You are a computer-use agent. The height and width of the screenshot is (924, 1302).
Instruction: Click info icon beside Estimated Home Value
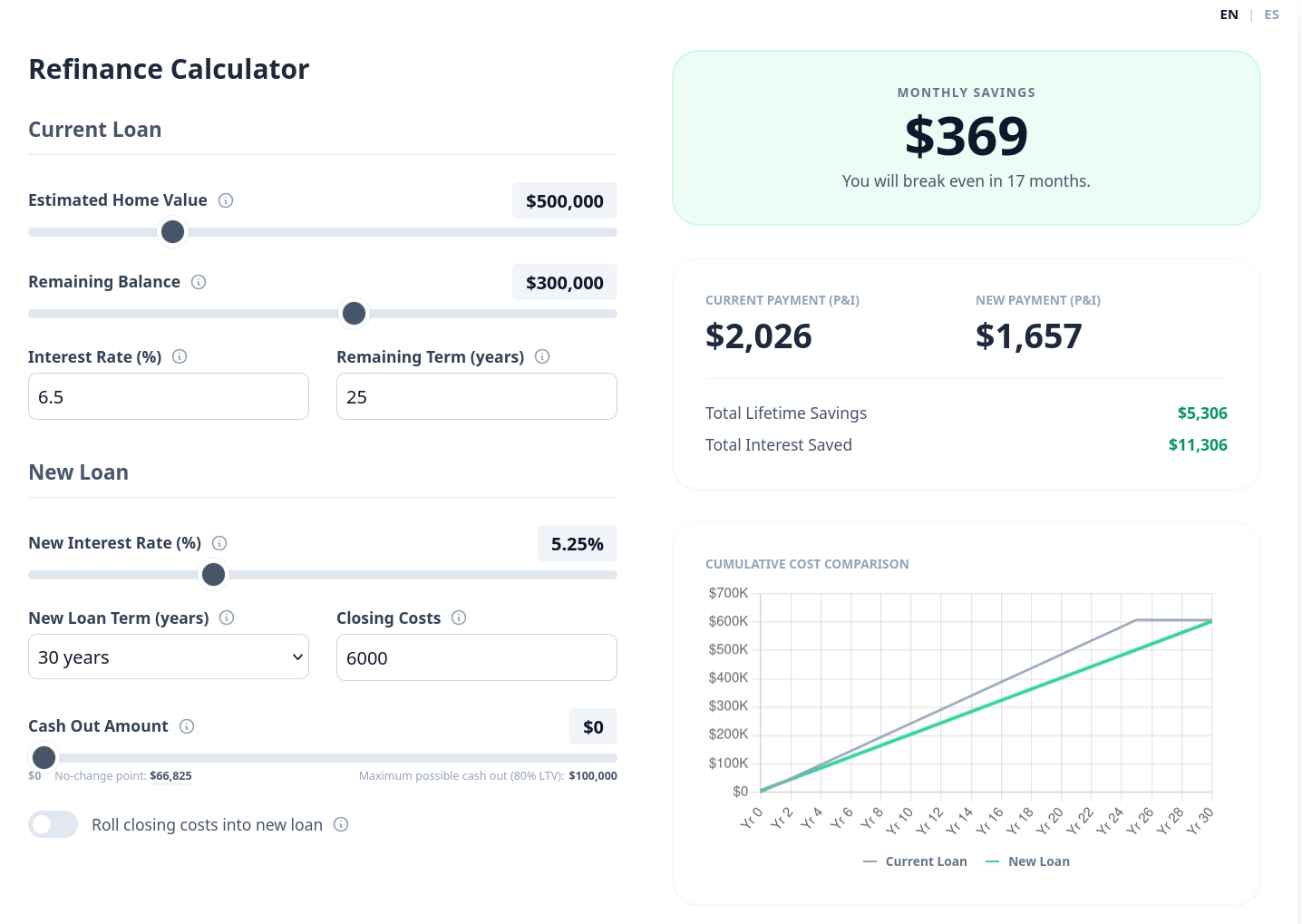tap(226, 200)
